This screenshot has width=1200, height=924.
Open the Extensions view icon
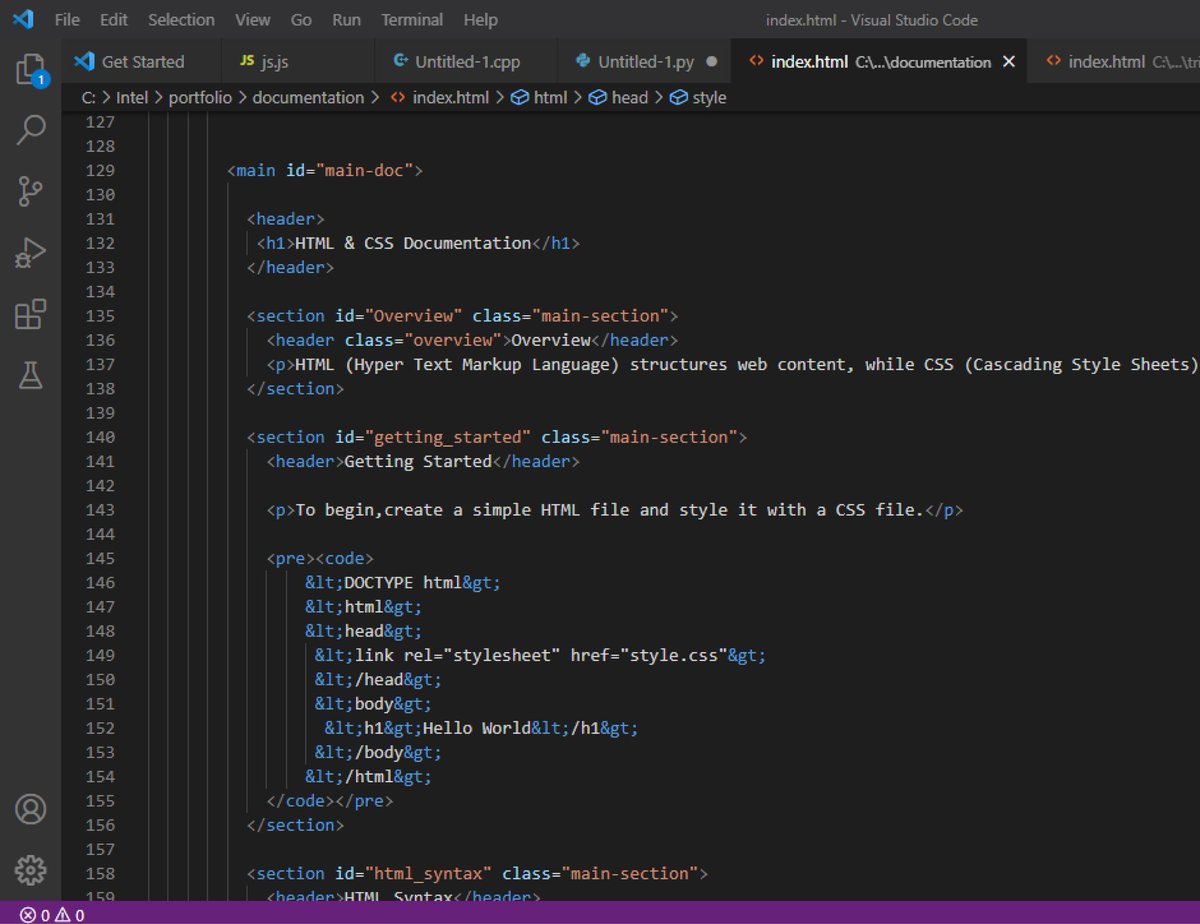(x=31, y=314)
